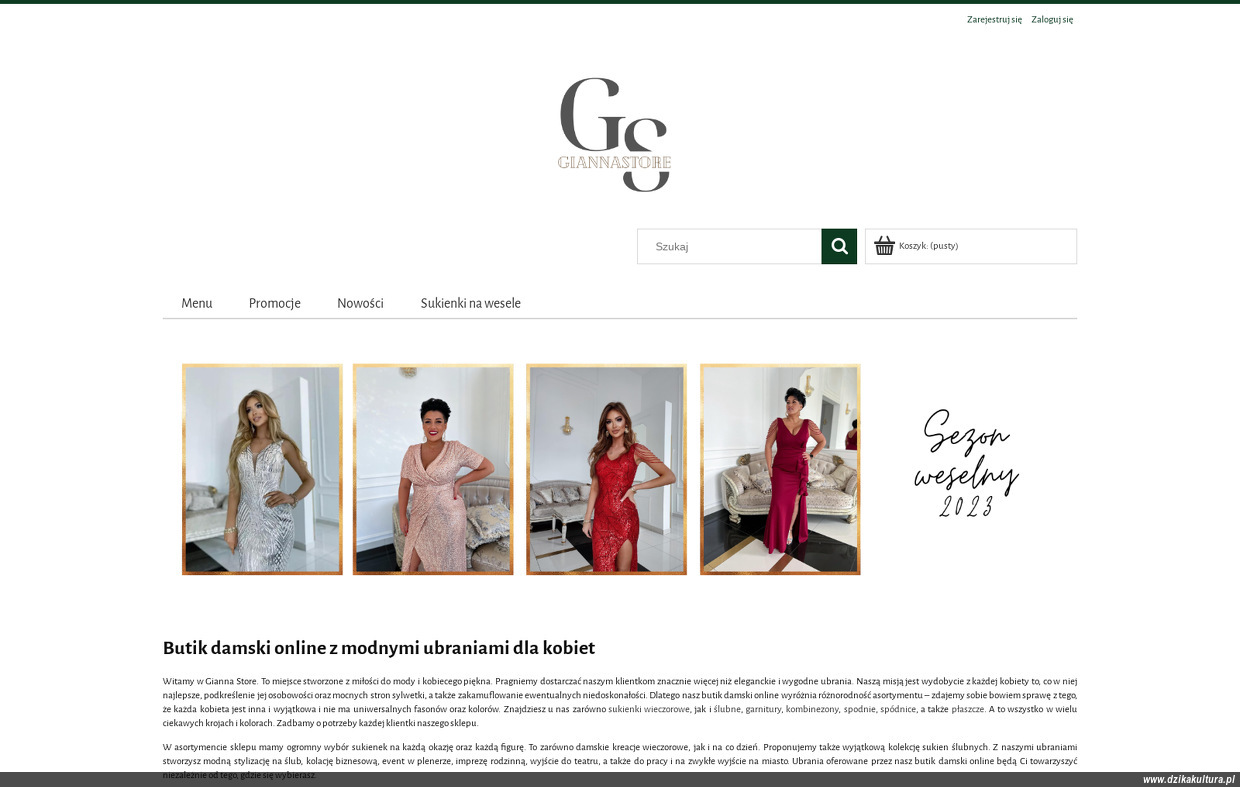Select Promocje in the navigation bar

[275, 303]
